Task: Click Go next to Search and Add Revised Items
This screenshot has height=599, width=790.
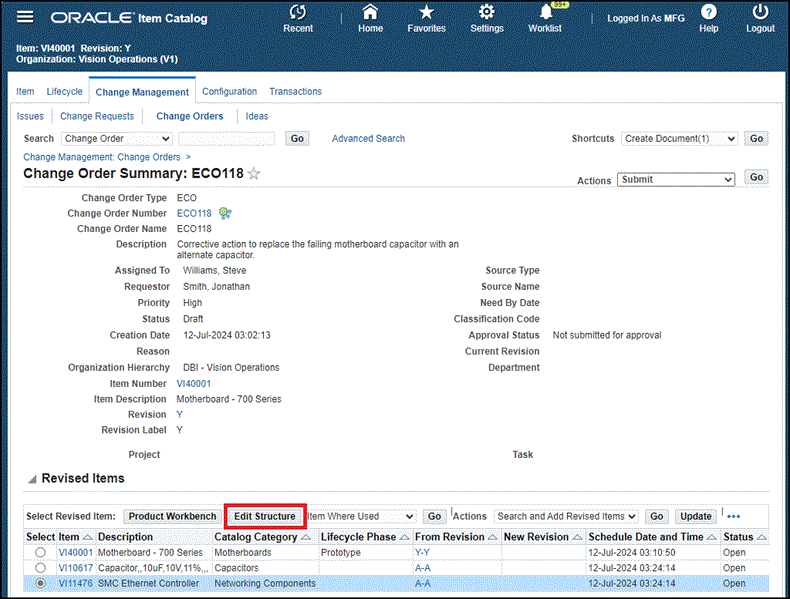Action: pos(656,516)
